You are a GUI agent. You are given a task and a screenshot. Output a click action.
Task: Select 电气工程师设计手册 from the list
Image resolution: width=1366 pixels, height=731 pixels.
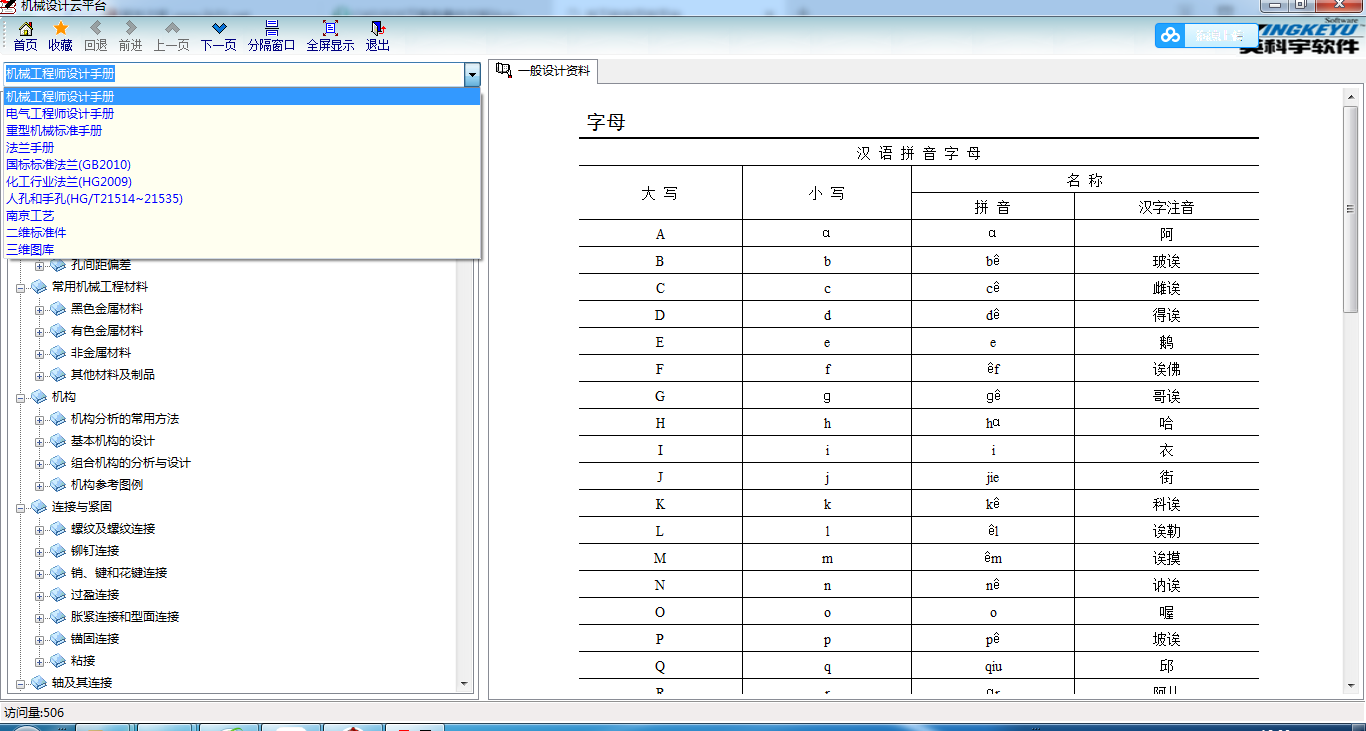[60, 113]
